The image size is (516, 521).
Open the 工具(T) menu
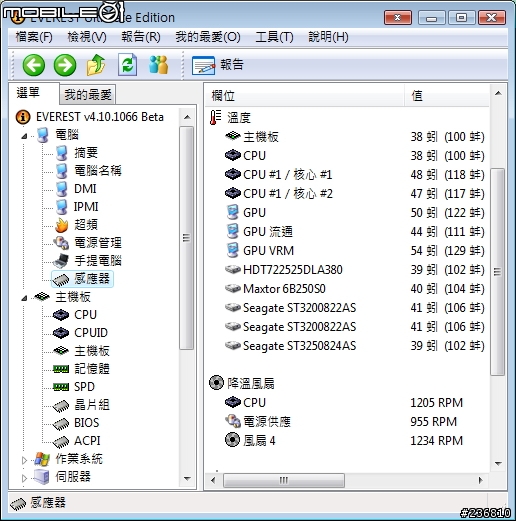[274, 37]
